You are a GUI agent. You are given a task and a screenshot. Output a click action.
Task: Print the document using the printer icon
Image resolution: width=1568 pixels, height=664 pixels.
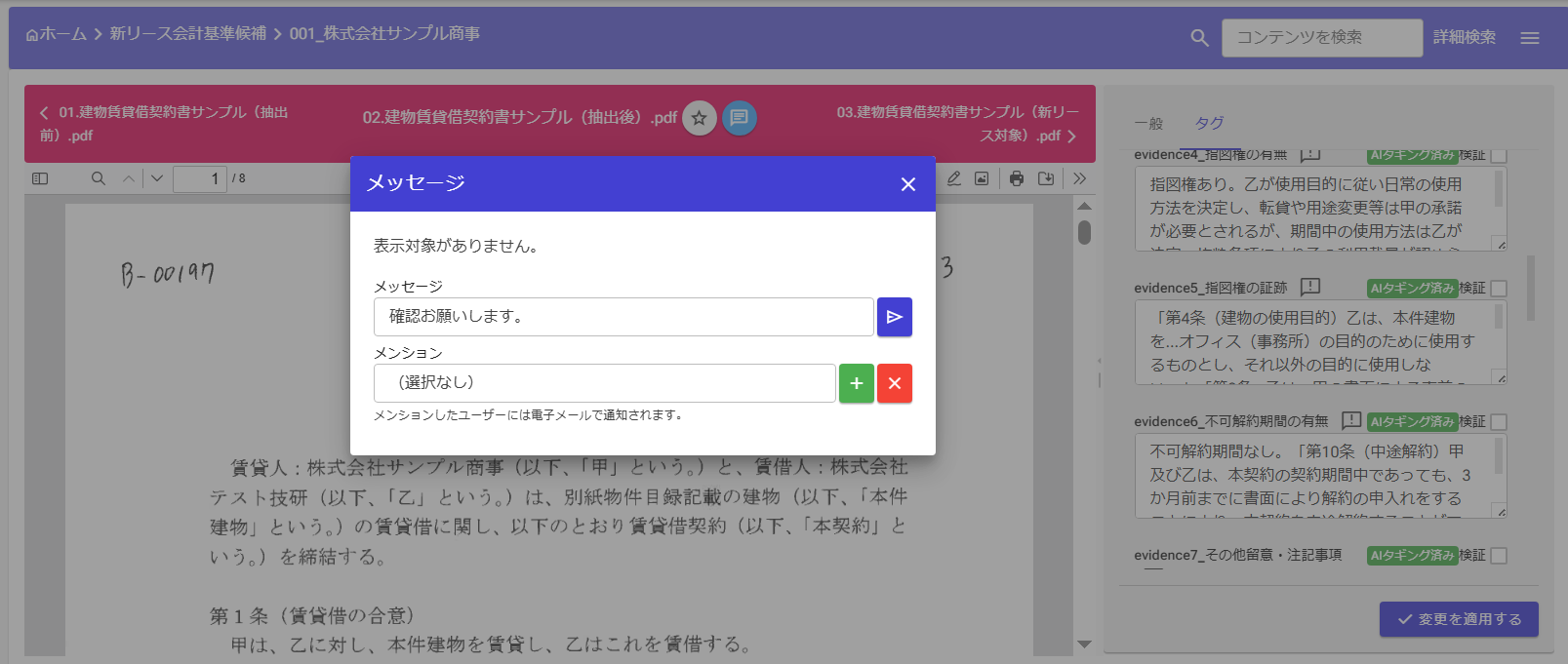pyautogui.click(x=1017, y=178)
